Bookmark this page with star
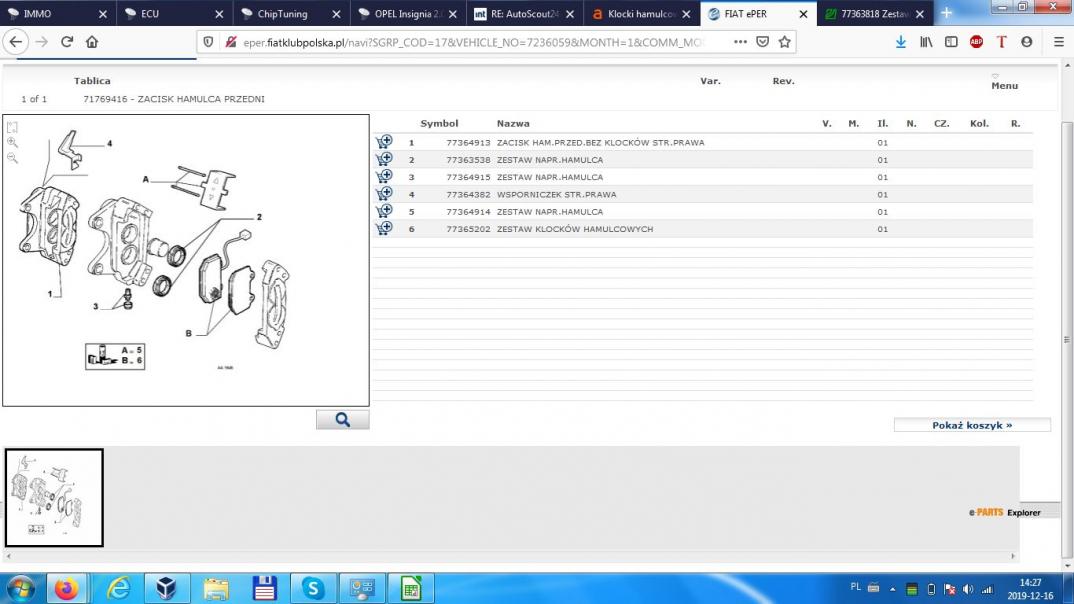 coord(785,42)
